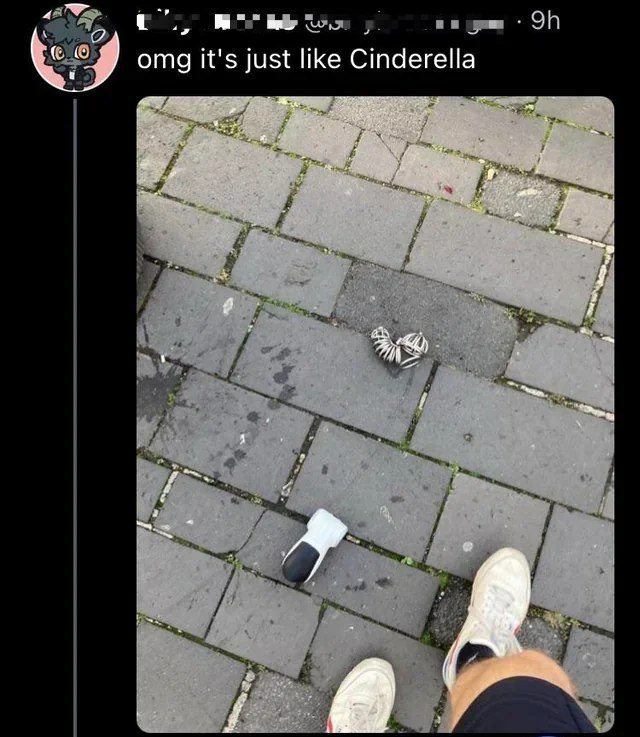Click the metal ring object on the pavement
The image size is (640, 737).
pos(400,348)
